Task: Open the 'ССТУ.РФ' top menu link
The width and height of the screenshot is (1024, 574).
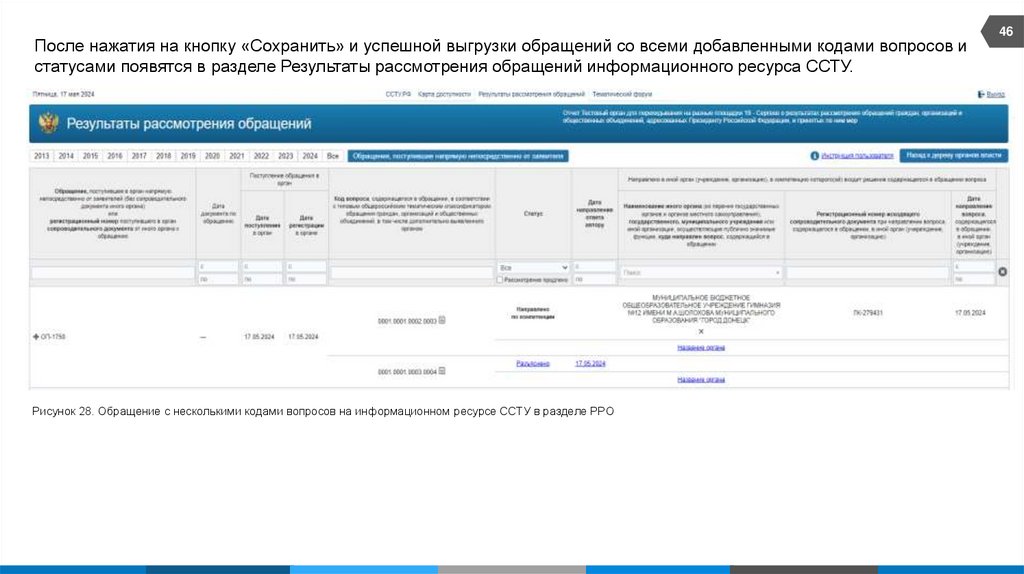Action: (x=398, y=95)
